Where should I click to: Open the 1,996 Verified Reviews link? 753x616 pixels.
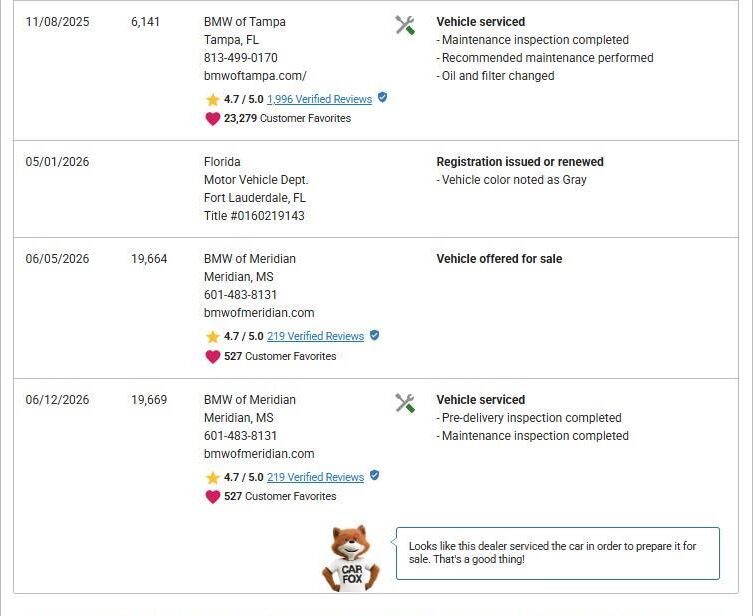(319, 99)
